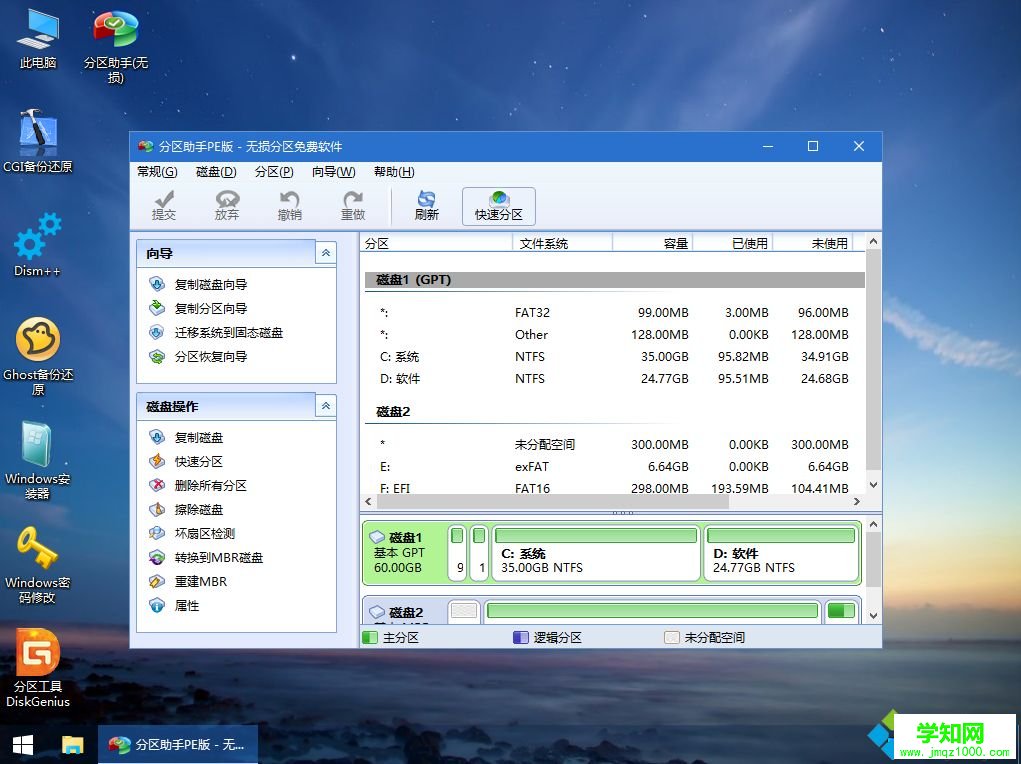Image resolution: width=1021 pixels, height=764 pixels.
Task: Refresh the disk list via 刷新 icon
Action: [425, 205]
